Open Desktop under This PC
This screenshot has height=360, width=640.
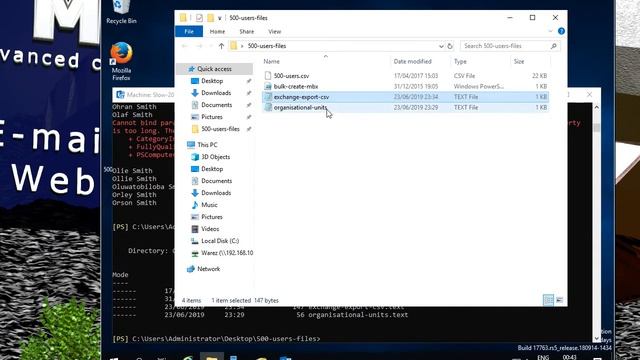pyautogui.click(x=212, y=169)
